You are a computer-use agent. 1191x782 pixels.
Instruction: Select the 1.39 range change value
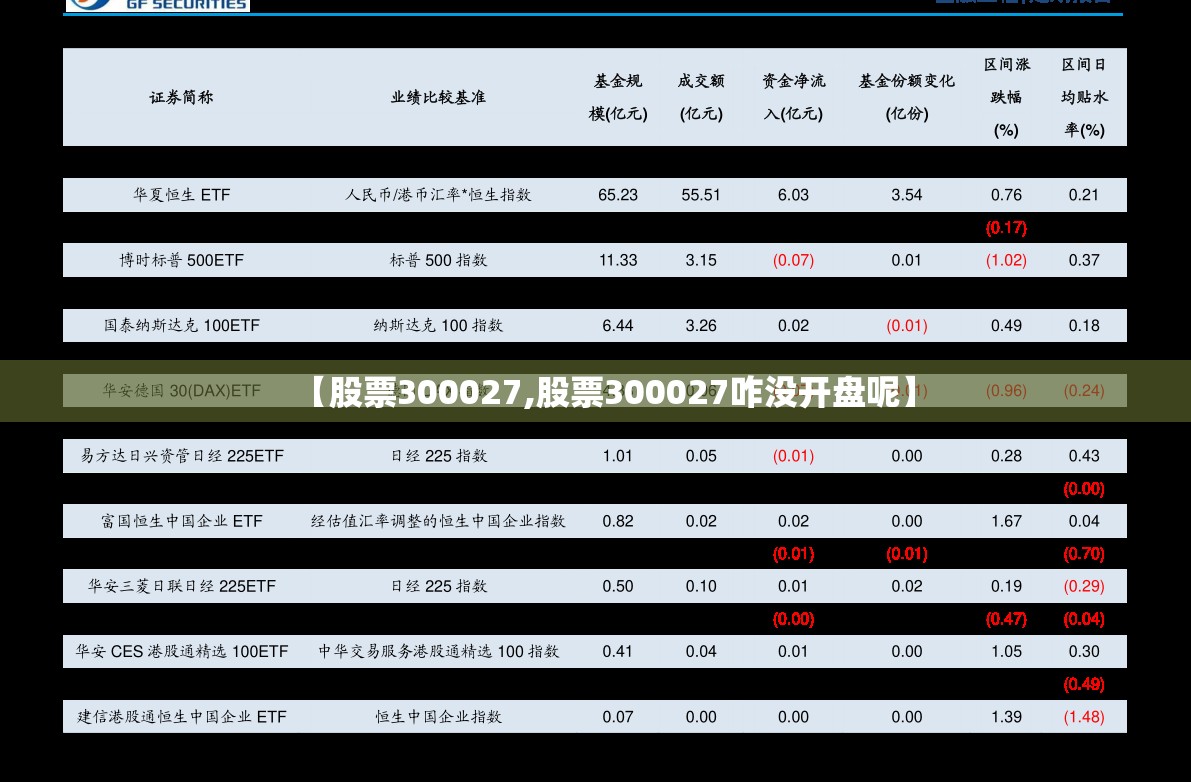(x=1006, y=717)
